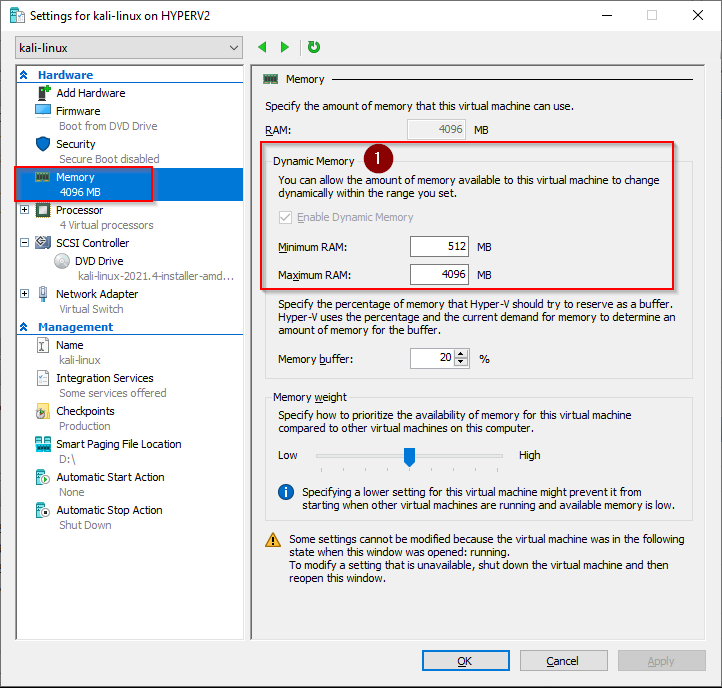Expand the Processor tree node
This screenshot has width=722, height=688.
pyautogui.click(x=25, y=210)
